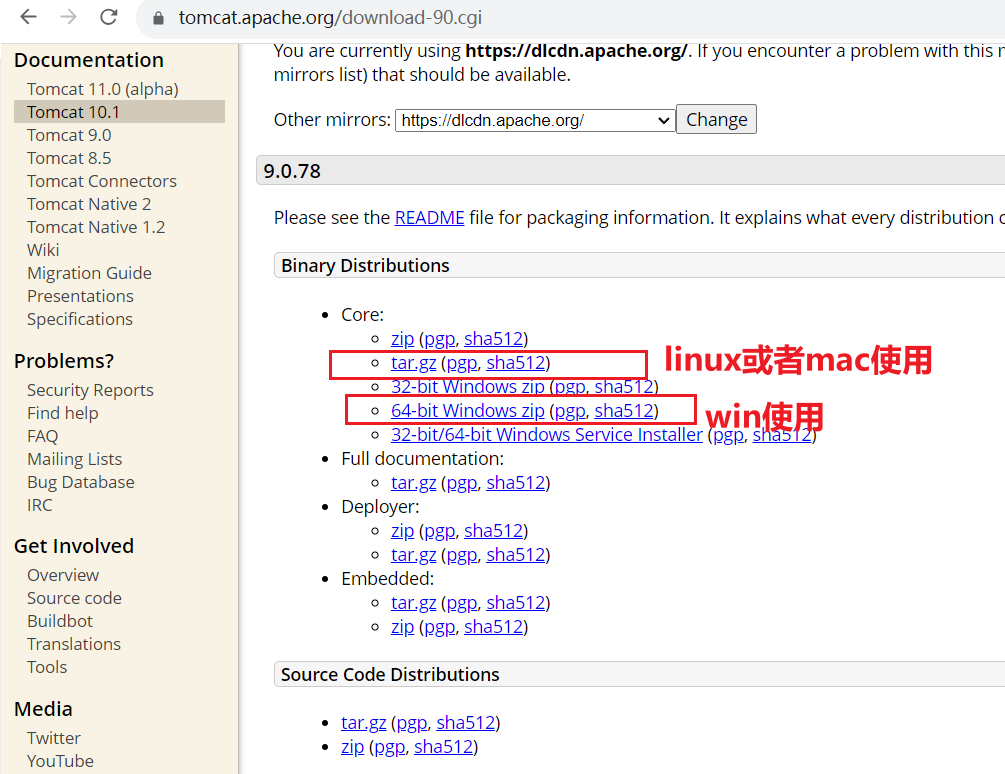Open sha512 for source code tar.gz
Image resolution: width=1005 pixels, height=774 pixels.
click(466, 723)
